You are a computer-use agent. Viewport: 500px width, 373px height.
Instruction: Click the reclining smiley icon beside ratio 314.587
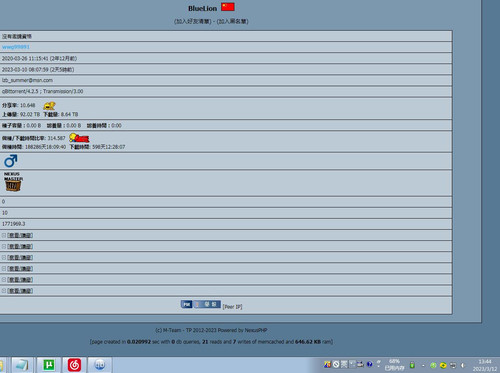pos(79,138)
